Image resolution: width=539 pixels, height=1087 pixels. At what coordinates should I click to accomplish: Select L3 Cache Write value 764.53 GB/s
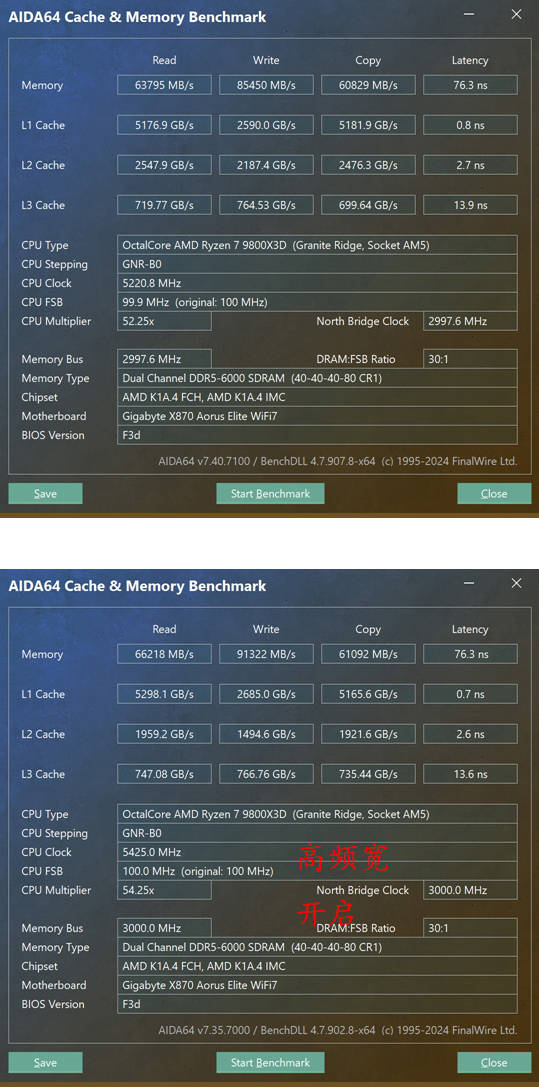point(266,205)
